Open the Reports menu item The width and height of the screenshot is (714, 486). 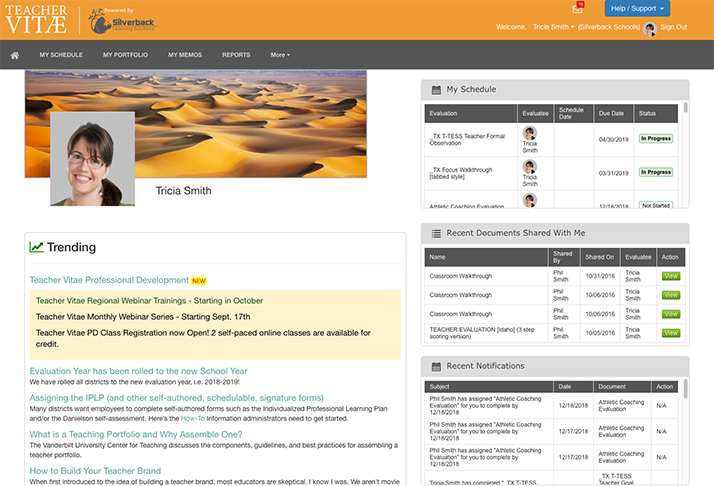(236, 54)
